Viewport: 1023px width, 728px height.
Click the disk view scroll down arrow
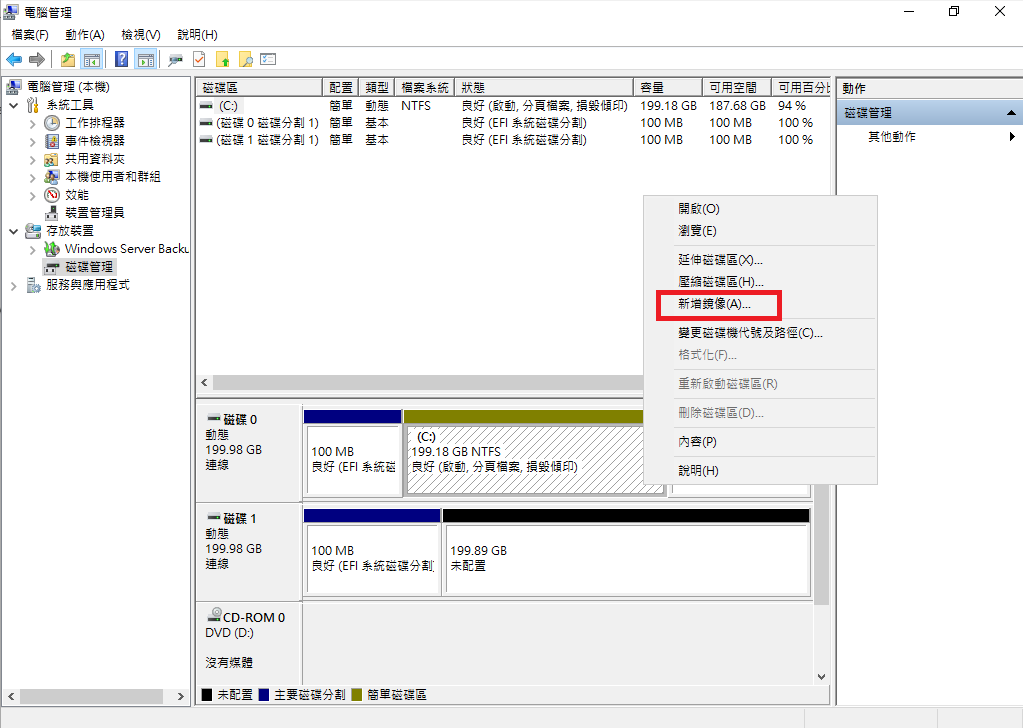(821, 677)
